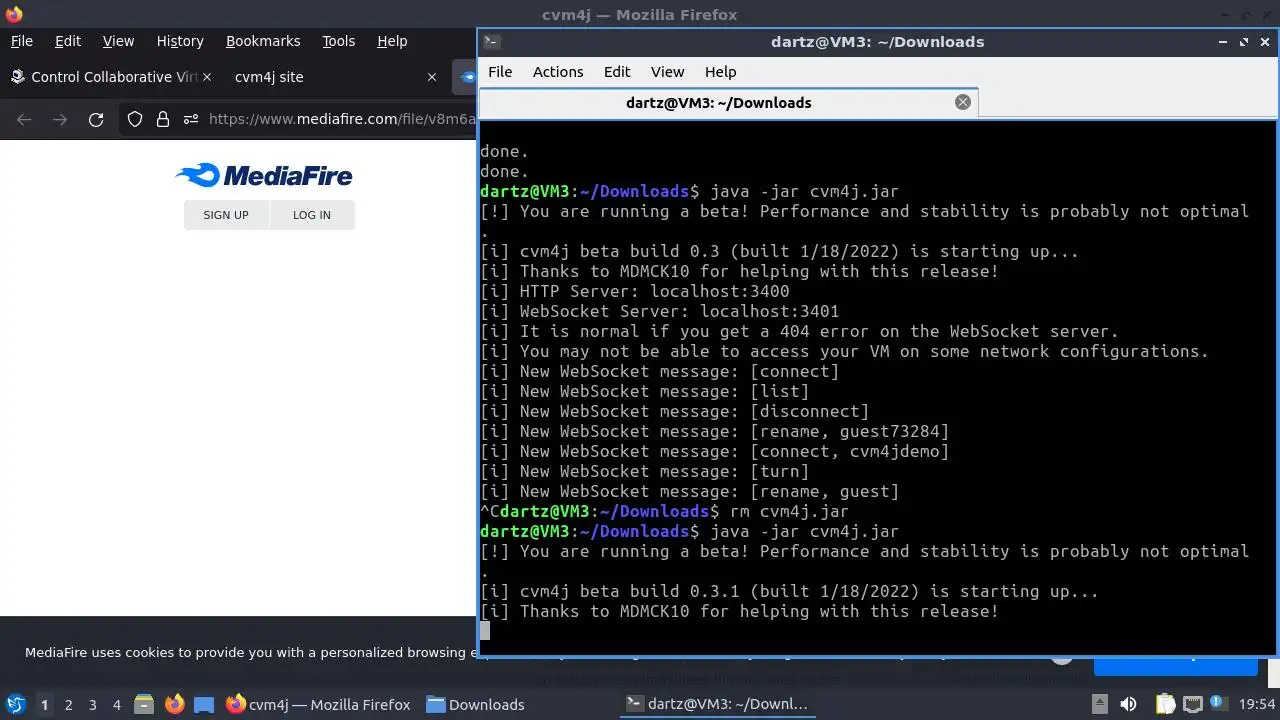Go back in Firefox history
Viewport: 1280px width, 720px height.
(x=25, y=120)
